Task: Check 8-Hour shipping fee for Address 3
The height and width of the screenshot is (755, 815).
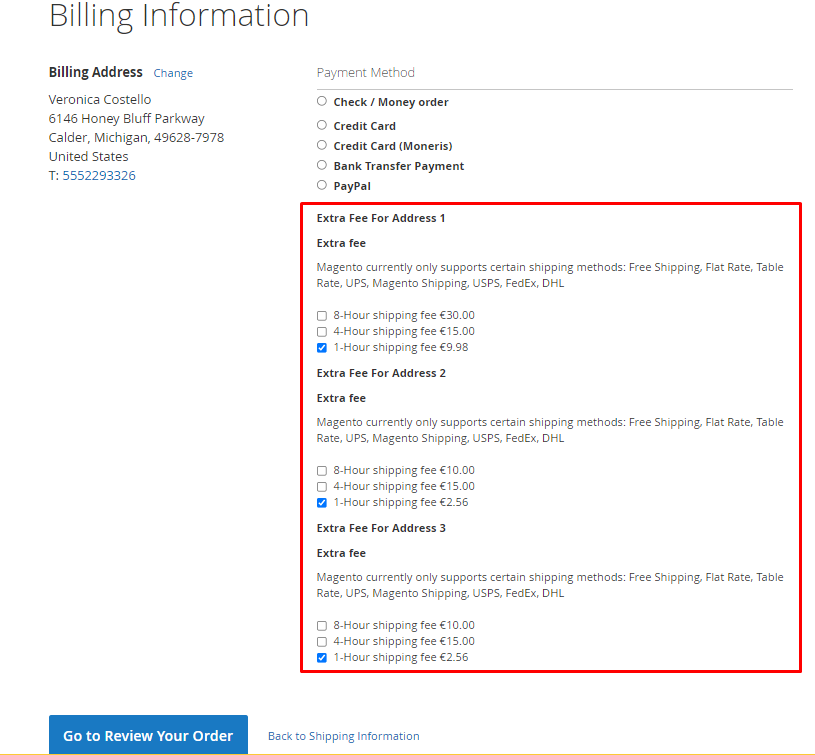Action: coord(322,626)
